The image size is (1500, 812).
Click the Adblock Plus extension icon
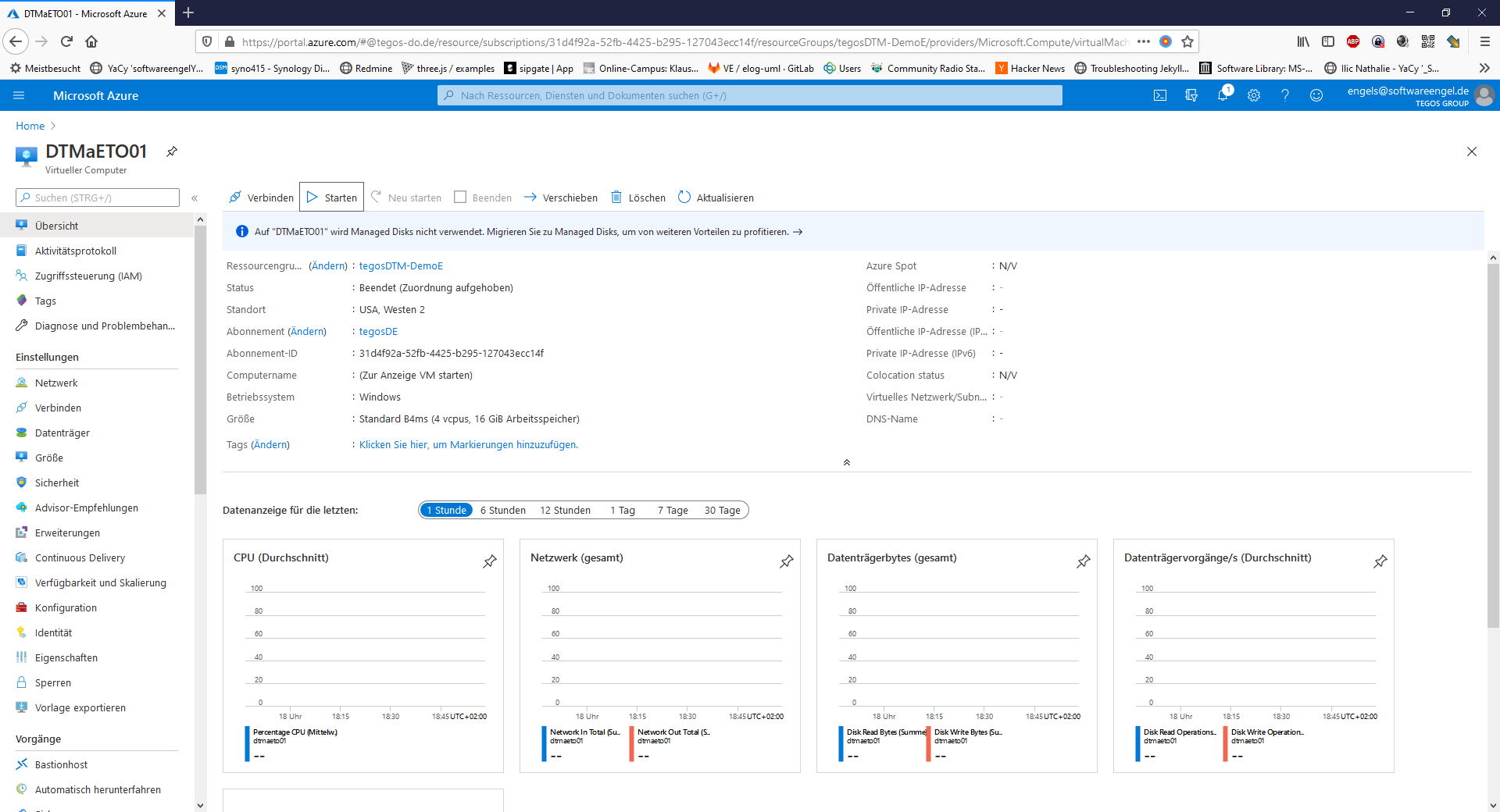click(1353, 41)
